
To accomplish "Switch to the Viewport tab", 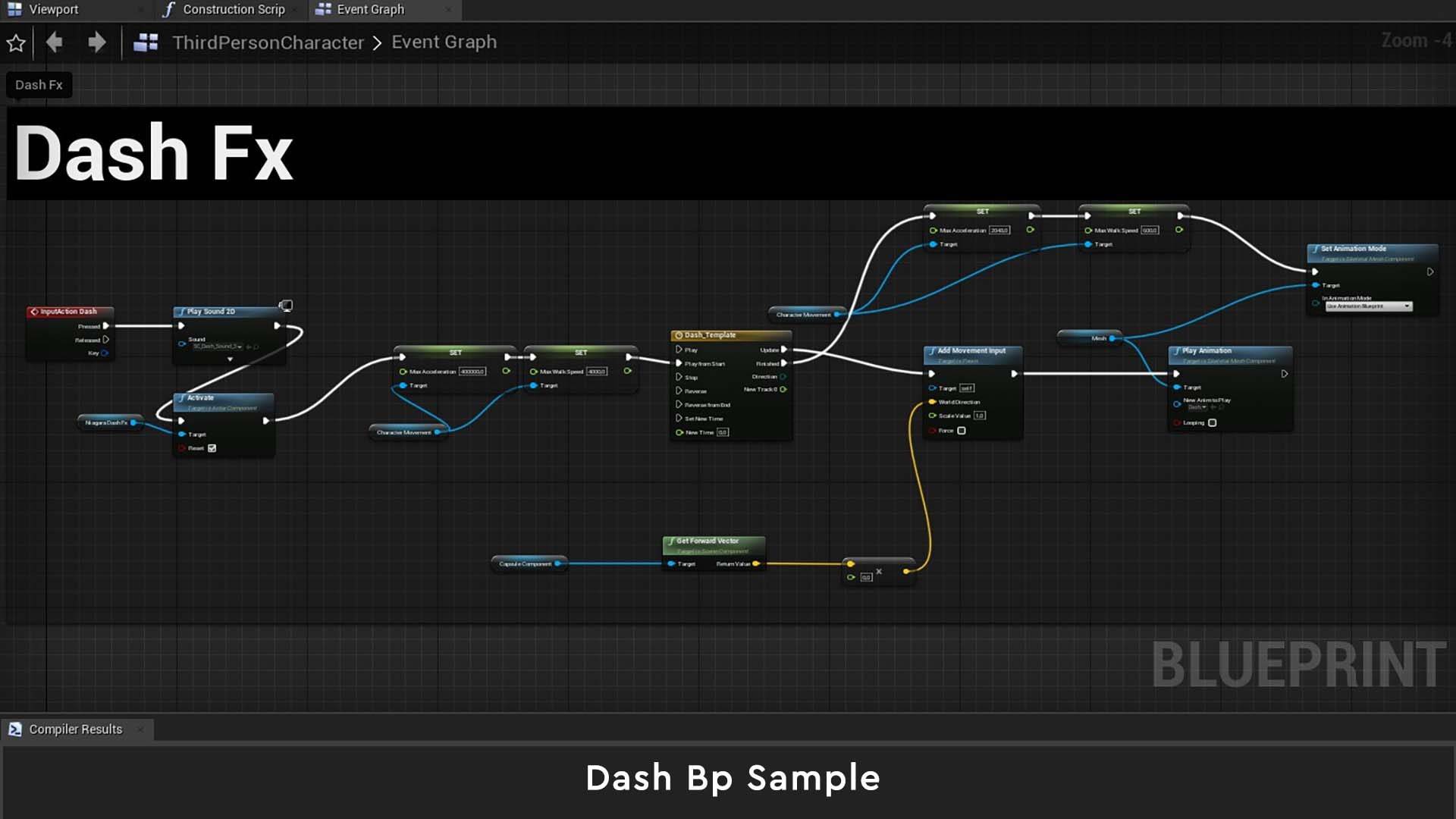I will pyautogui.click(x=53, y=10).
